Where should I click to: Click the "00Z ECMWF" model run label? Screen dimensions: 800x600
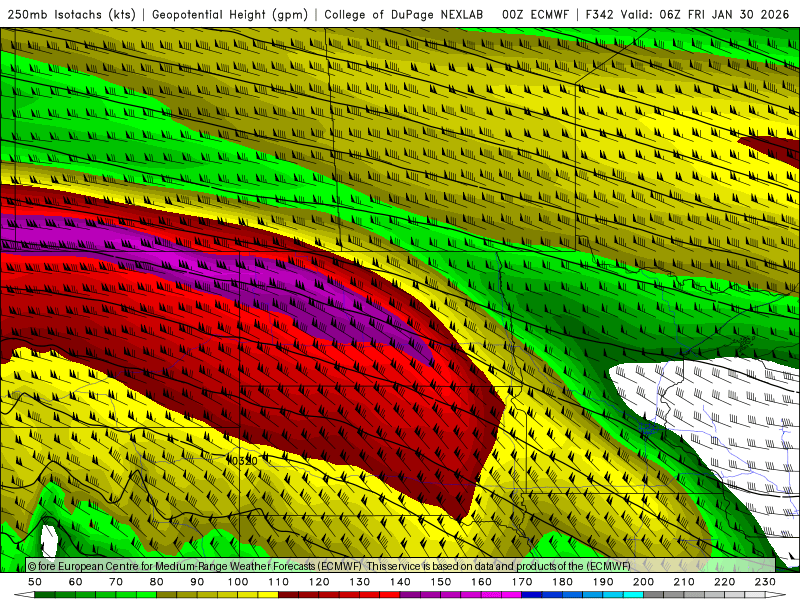tap(535, 14)
